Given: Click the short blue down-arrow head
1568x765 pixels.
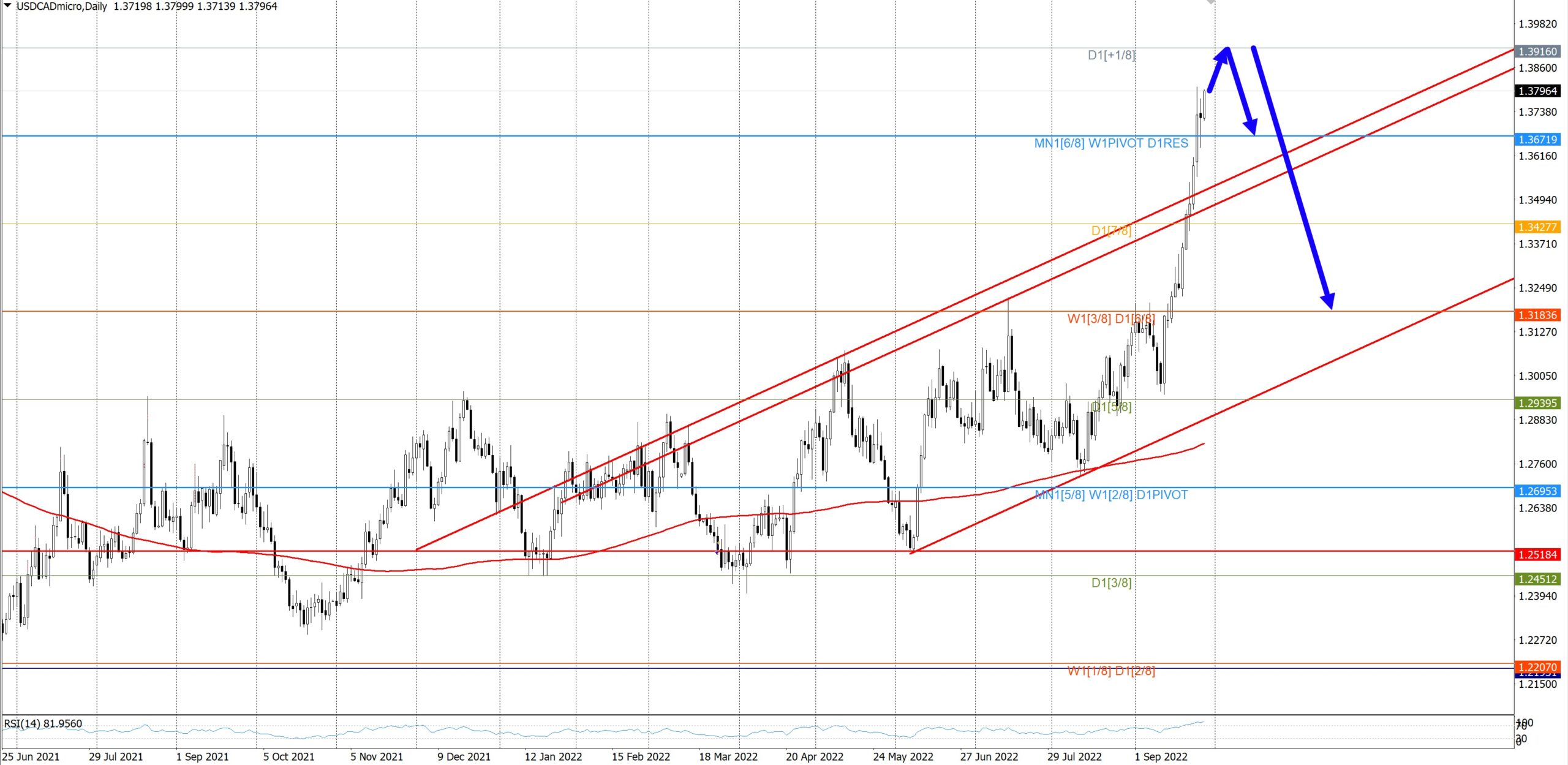Looking at the screenshot, I should click(x=1251, y=127).
